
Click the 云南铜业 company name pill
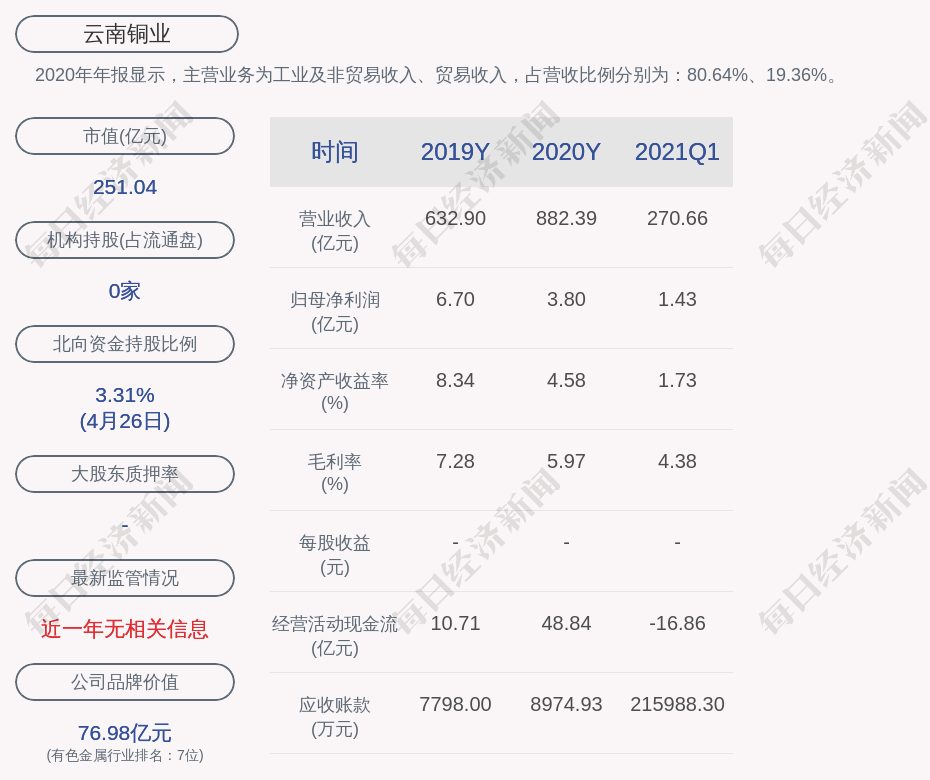tap(126, 34)
